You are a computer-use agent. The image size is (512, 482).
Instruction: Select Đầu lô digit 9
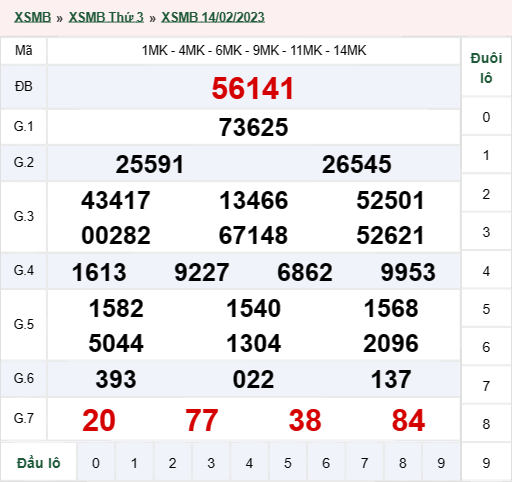[x=441, y=463]
